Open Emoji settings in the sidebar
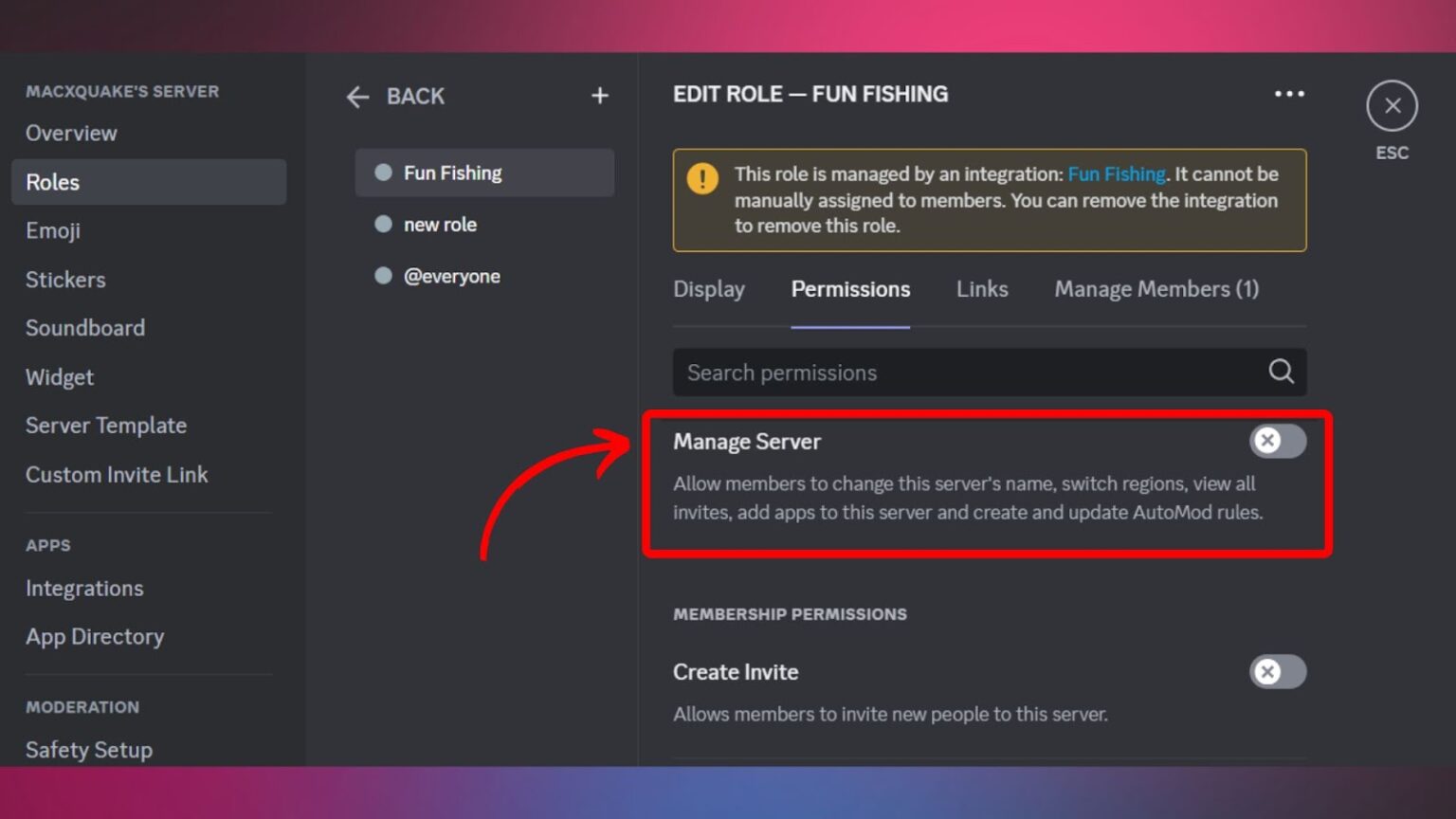Screen dimensions: 1456x819 point(52,230)
